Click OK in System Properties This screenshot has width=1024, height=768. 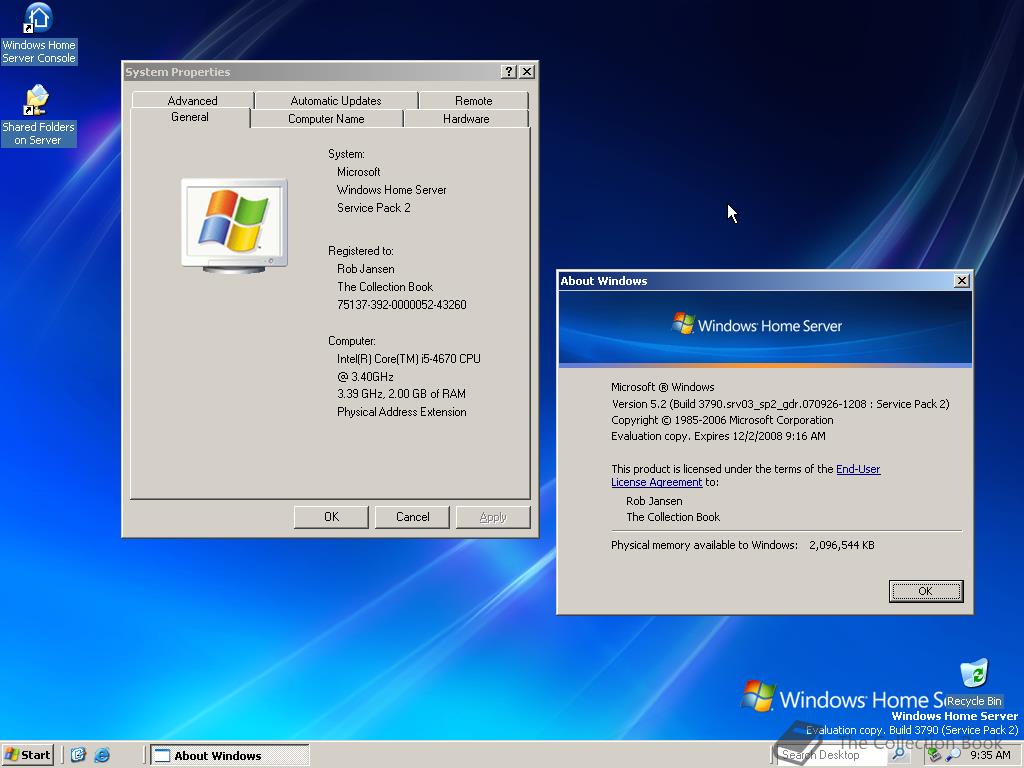(331, 517)
